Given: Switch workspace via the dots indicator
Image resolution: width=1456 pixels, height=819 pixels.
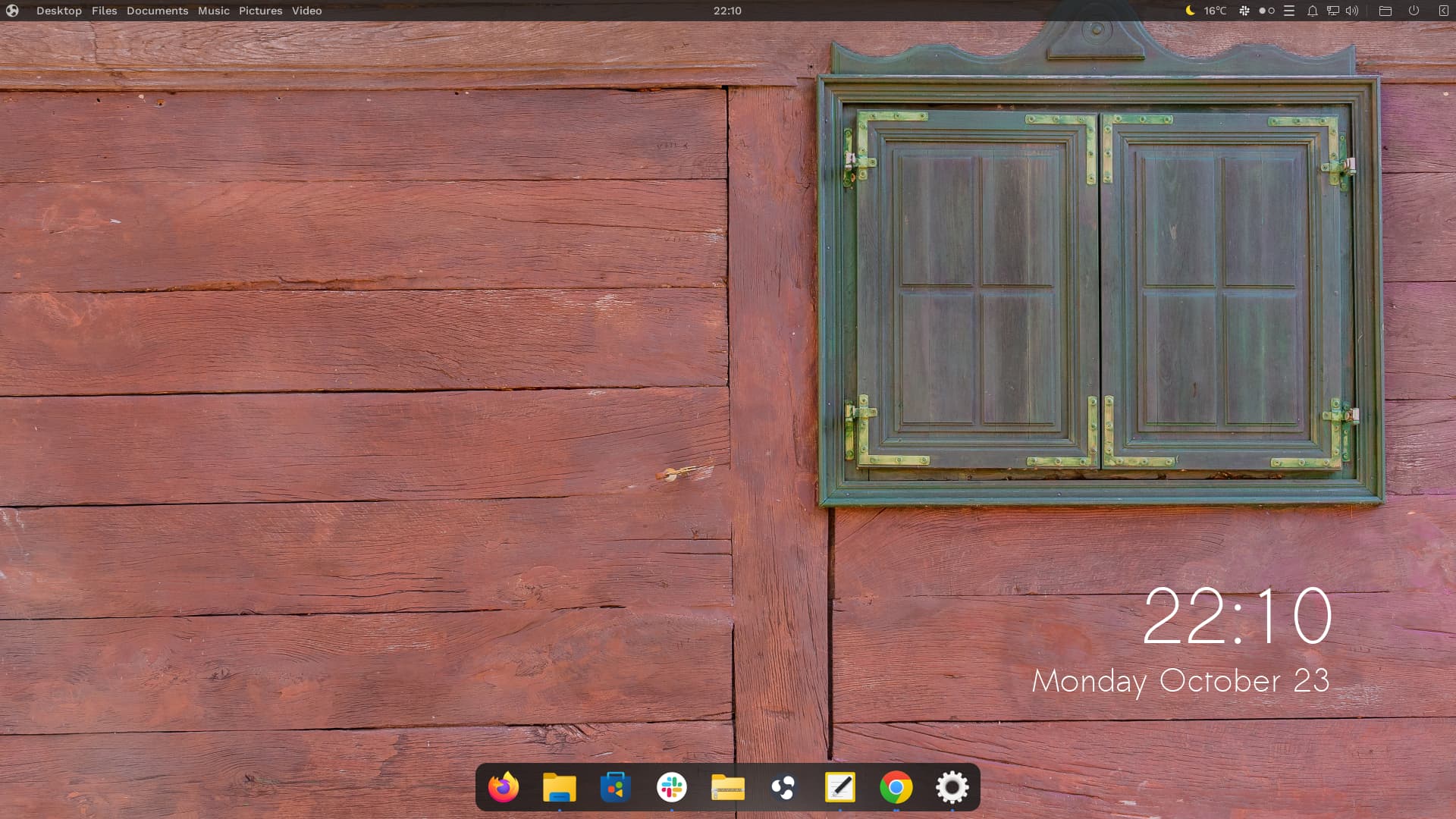Looking at the screenshot, I should point(1266,11).
